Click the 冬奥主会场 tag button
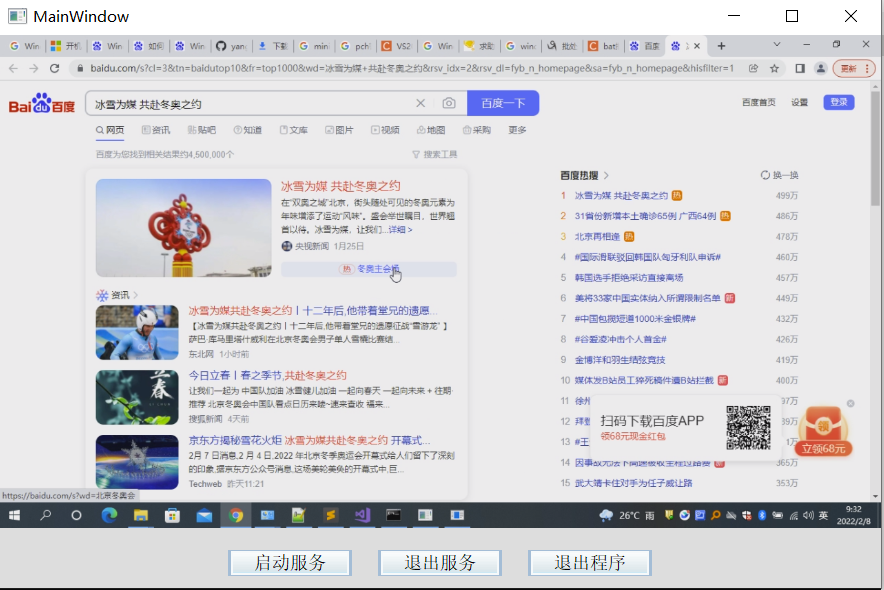The height and width of the screenshot is (590, 884). pos(369,269)
